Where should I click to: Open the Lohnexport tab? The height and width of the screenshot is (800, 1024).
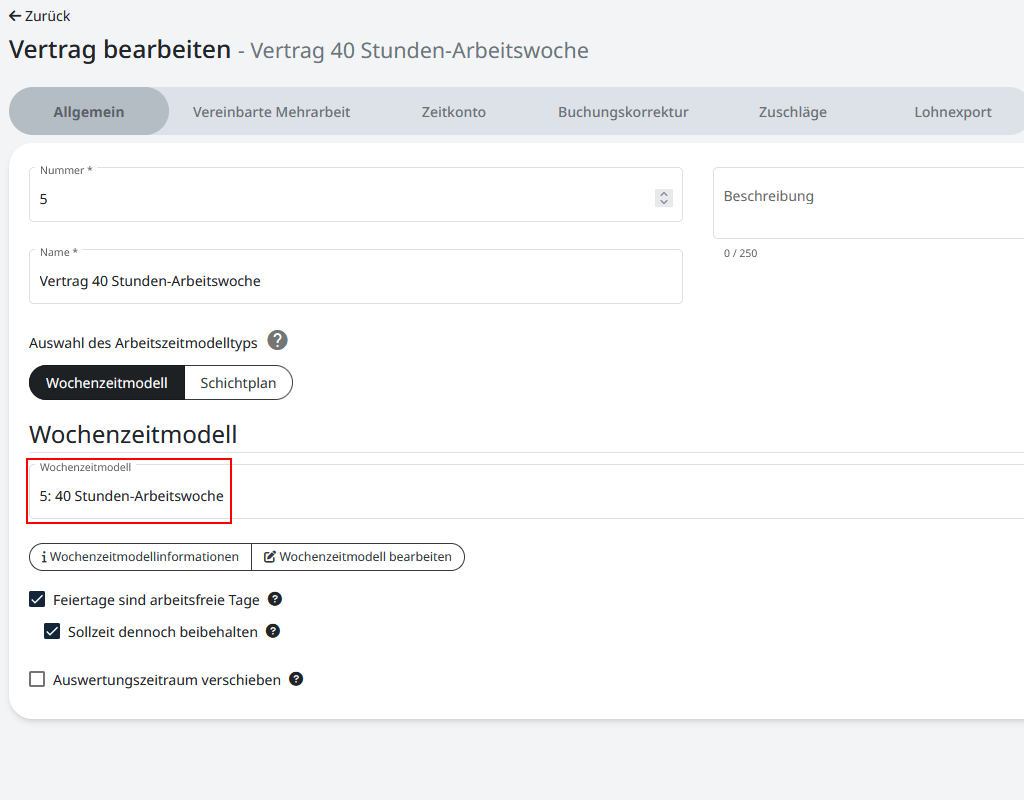click(952, 111)
